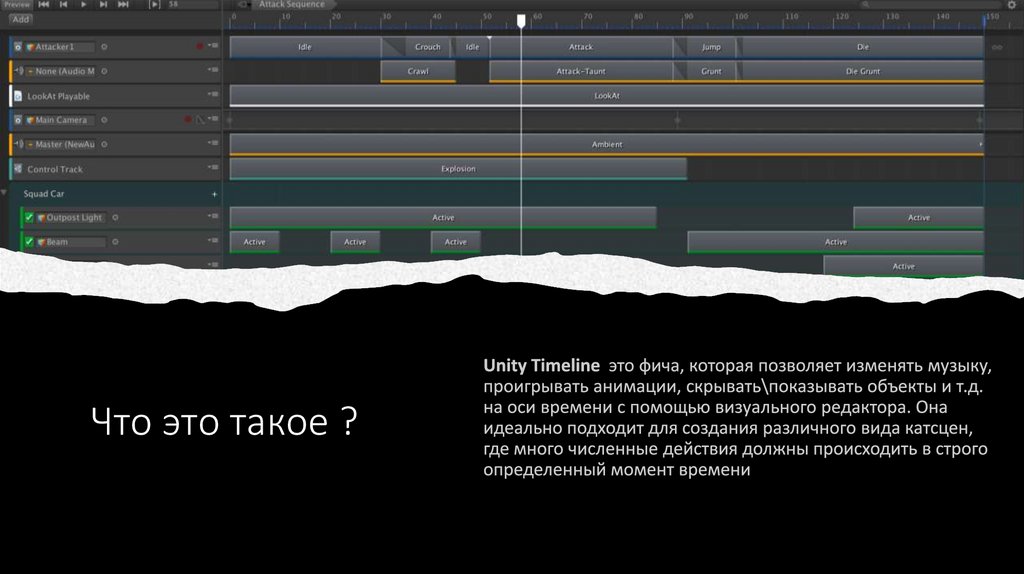The height and width of the screenshot is (574, 1024).
Task: Uncheck the Outpost Light activation checkbox
Action: click(29, 217)
